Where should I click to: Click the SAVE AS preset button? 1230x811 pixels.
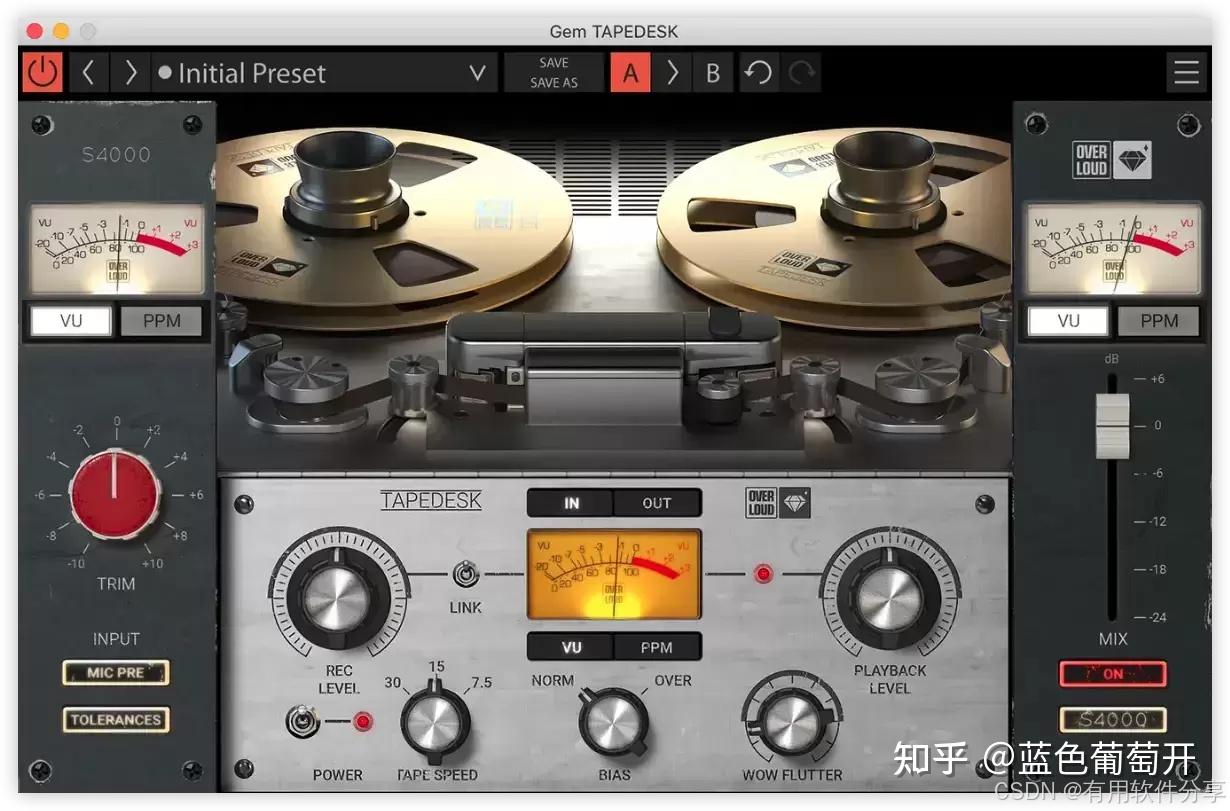pos(553,83)
